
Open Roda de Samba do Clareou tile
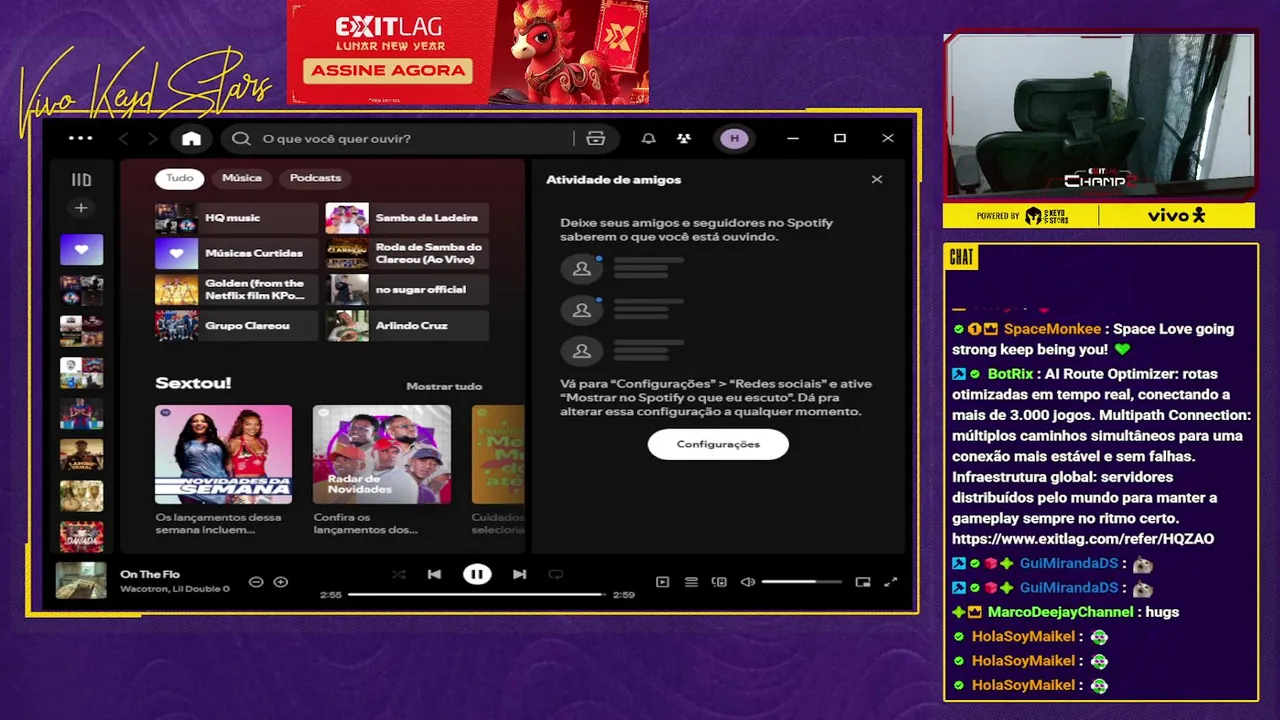(x=407, y=254)
